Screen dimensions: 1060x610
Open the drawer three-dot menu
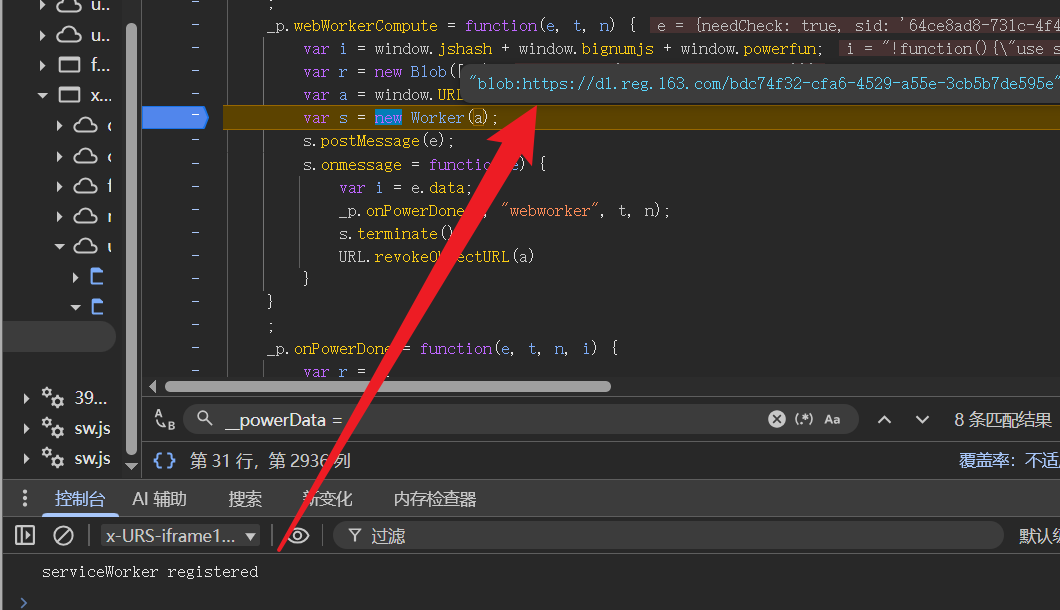pos(25,498)
